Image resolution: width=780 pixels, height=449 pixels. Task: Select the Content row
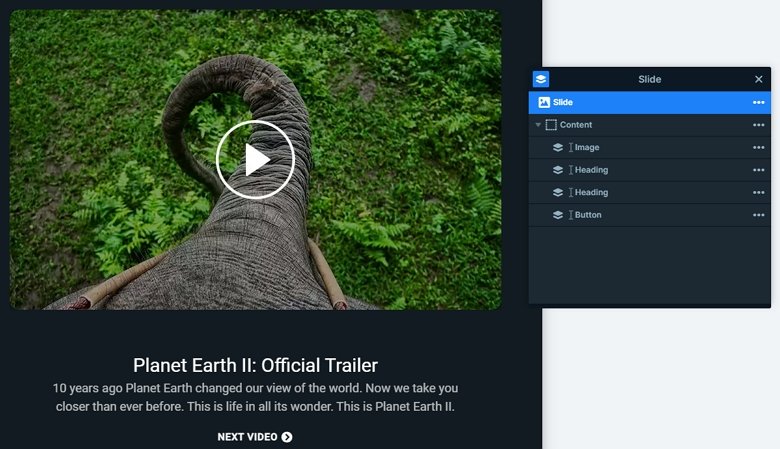coord(650,125)
